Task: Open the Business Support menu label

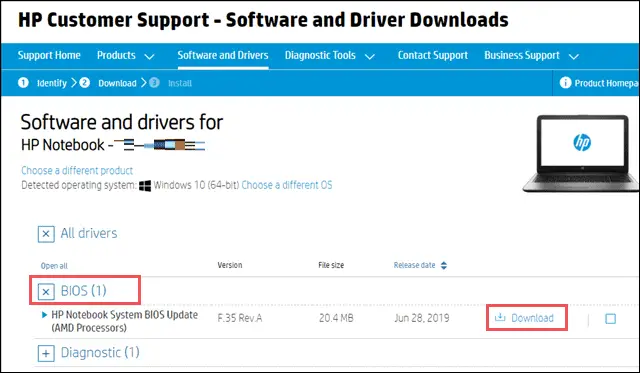Action: pos(522,56)
